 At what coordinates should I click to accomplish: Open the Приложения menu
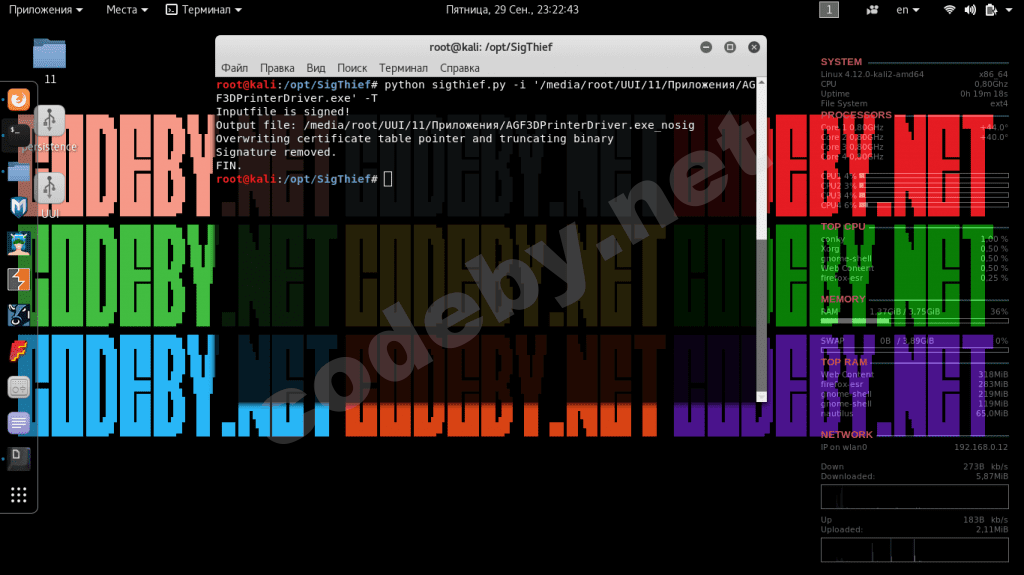click(46, 10)
